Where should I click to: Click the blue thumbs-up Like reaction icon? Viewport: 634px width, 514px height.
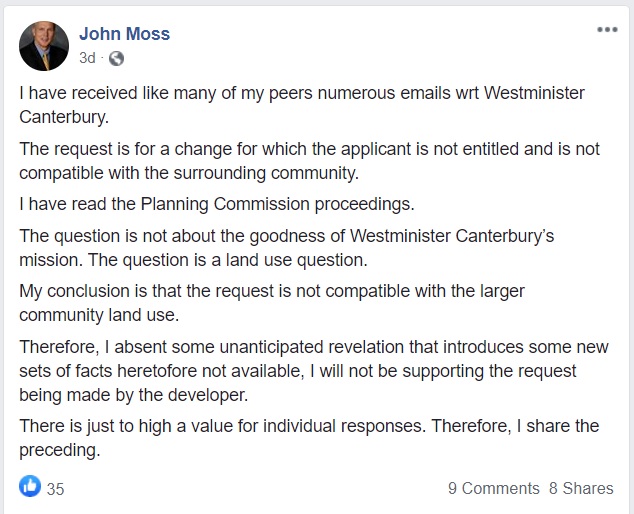(x=30, y=488)
